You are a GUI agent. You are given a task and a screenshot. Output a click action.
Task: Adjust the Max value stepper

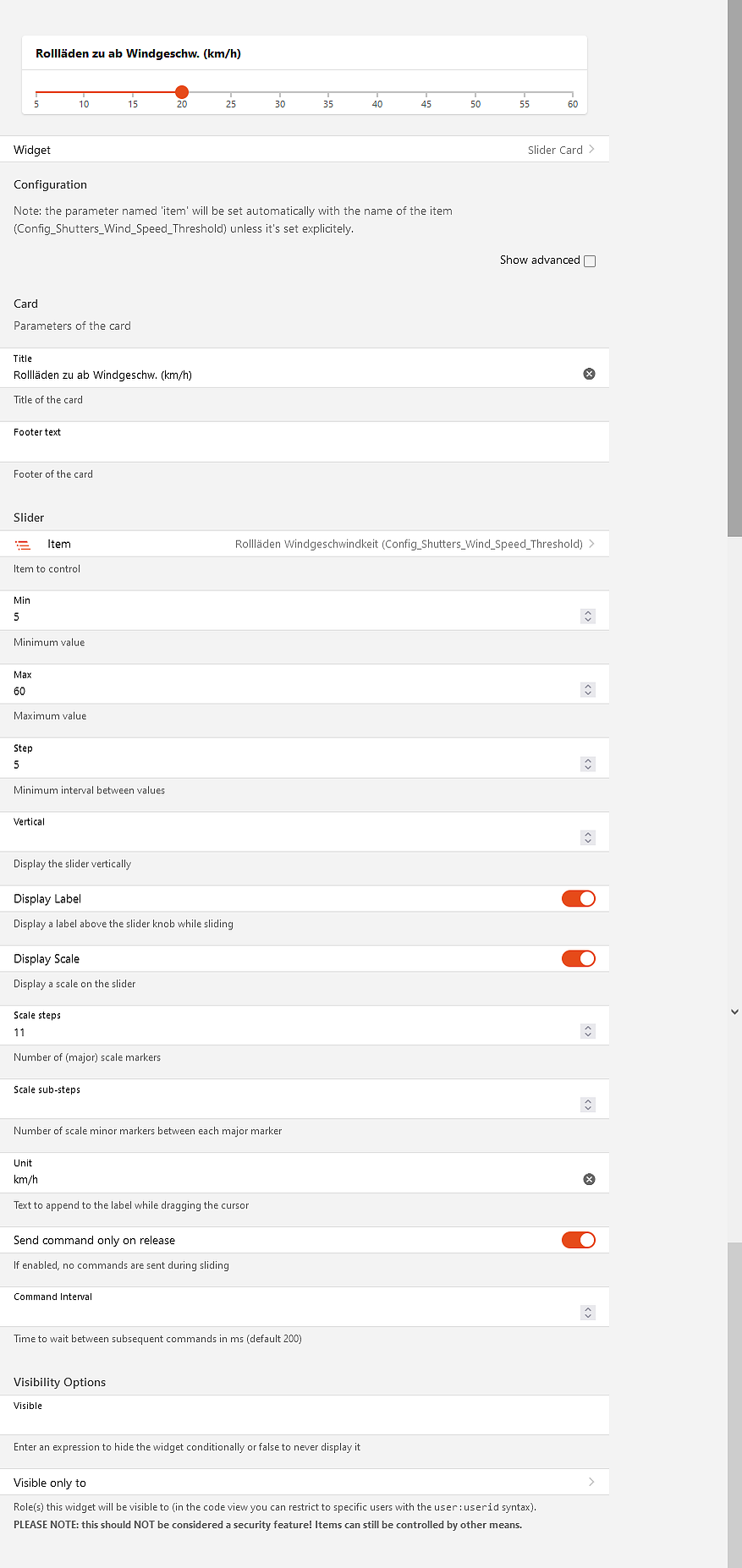click(588, 690)
